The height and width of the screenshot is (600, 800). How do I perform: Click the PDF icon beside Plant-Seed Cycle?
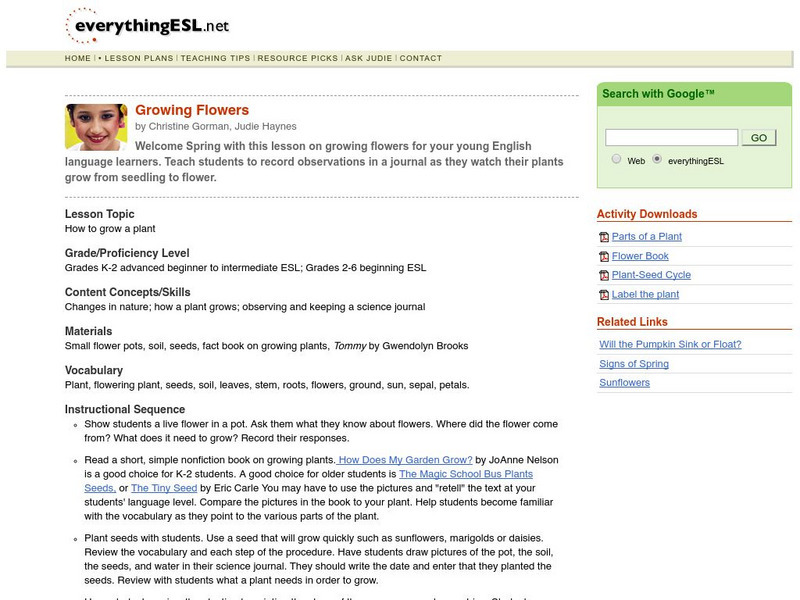click(x=604, y=275)
